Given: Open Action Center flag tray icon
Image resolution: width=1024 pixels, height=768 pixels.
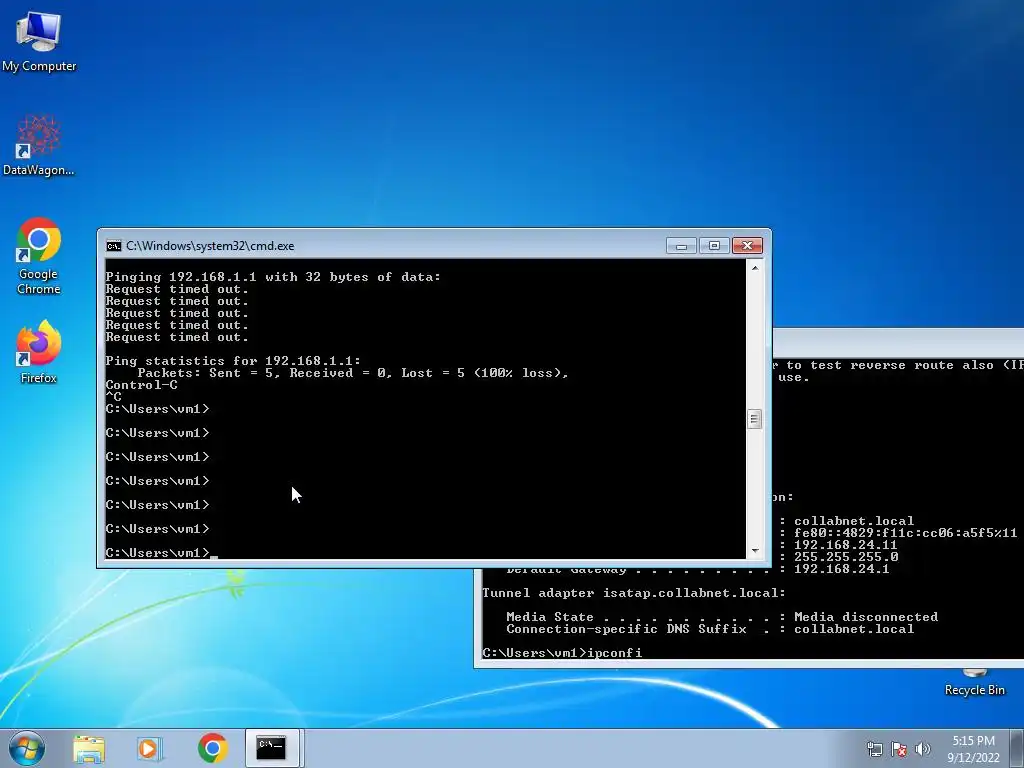Looking at the screenshot, I should click(x=899, y=749).
